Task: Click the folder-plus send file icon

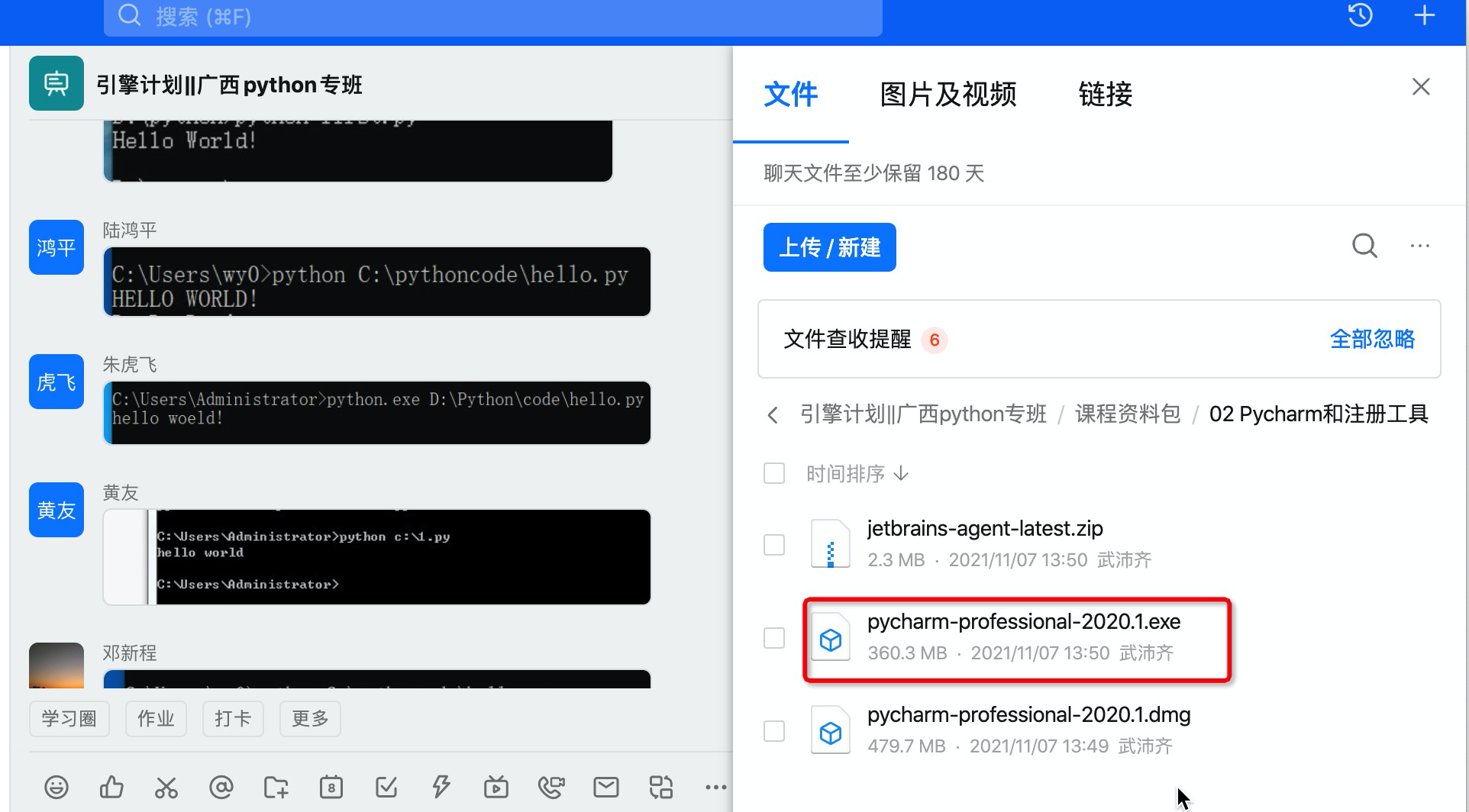Action: click(276, 787)
